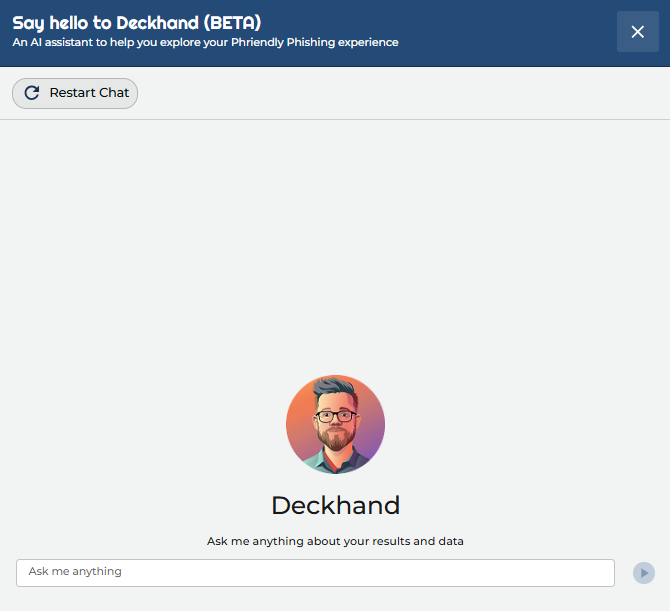
Task: Click the large Deckhand name heading
Action: click(x=335, y=505)
